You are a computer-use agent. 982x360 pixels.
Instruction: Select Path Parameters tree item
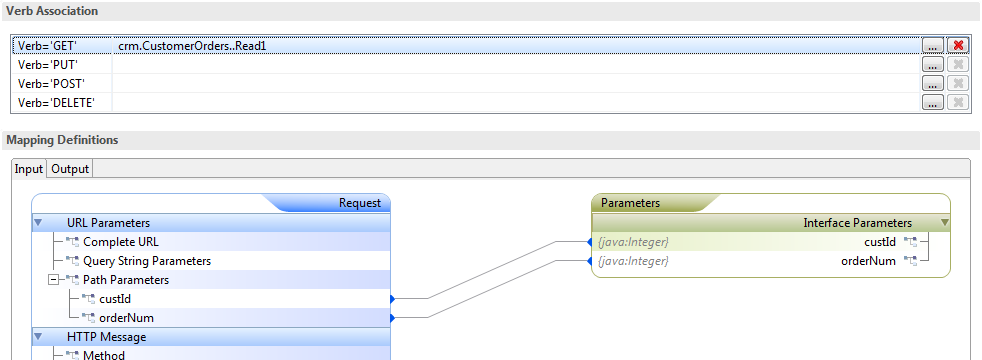click(x=125, y=280)
